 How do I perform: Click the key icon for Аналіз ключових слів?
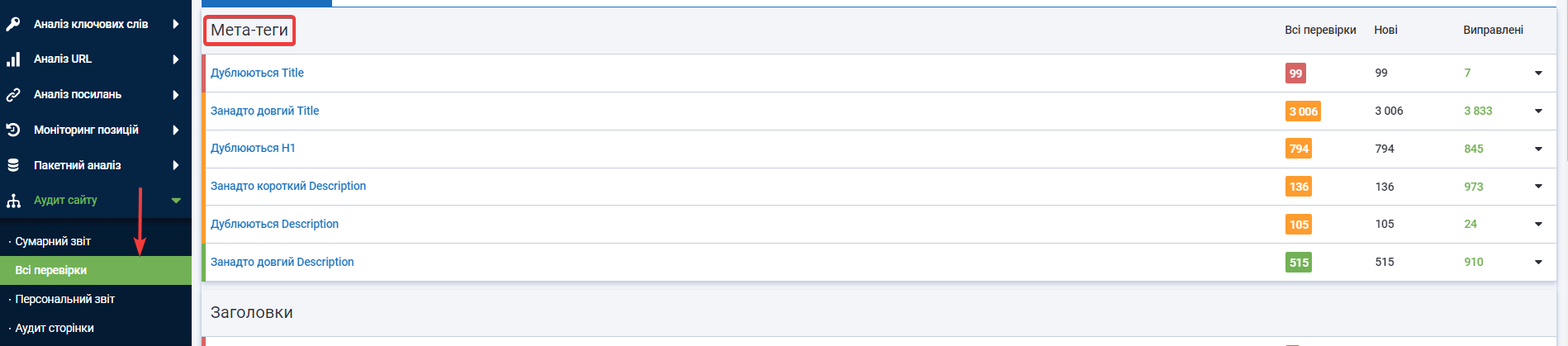point(13,24)
